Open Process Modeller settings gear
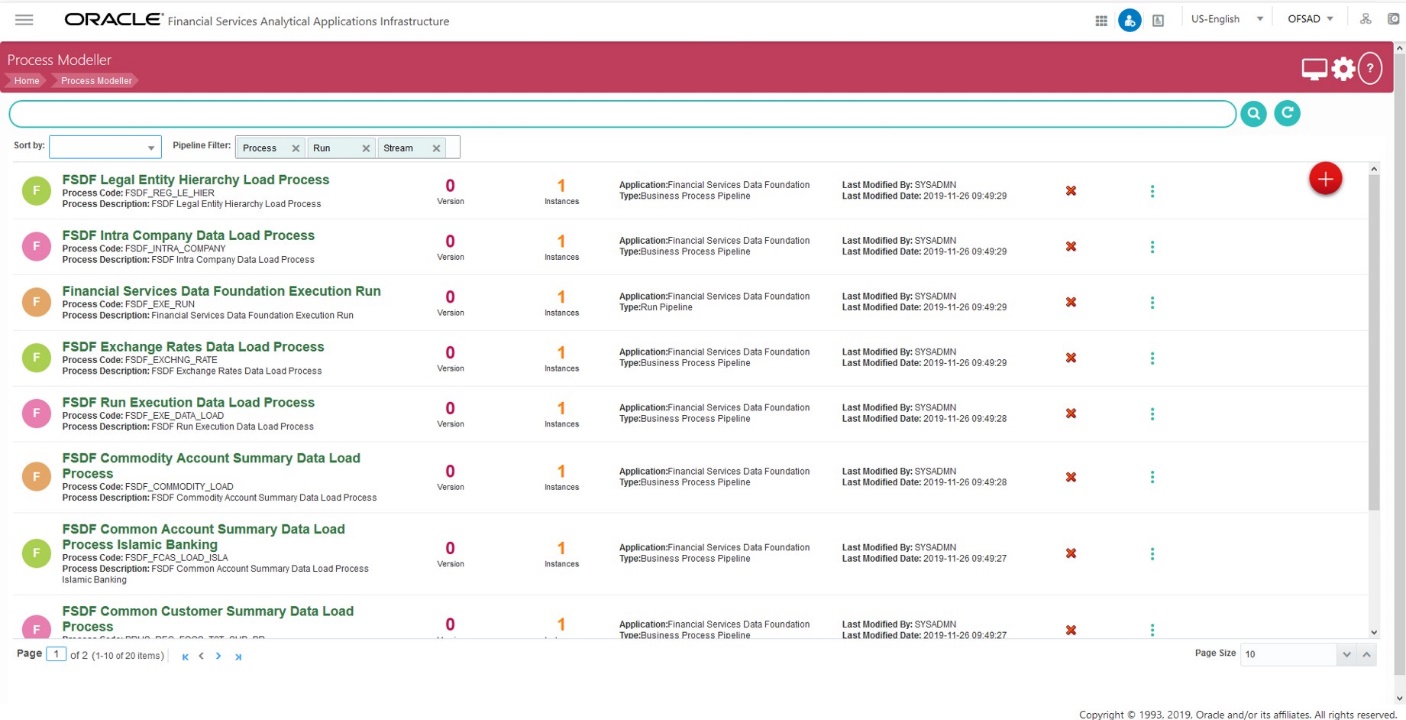Viewport: 1406px width, 720px height. tap(1343, 68)
